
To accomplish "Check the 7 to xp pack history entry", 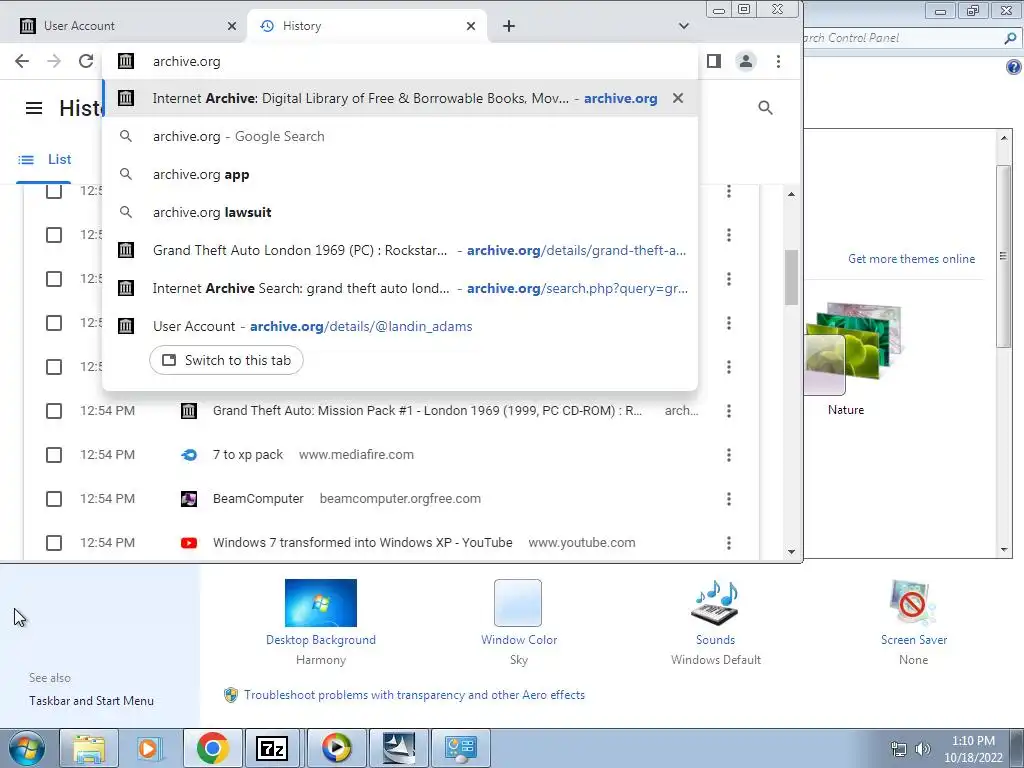I will [x=54, y=455].
